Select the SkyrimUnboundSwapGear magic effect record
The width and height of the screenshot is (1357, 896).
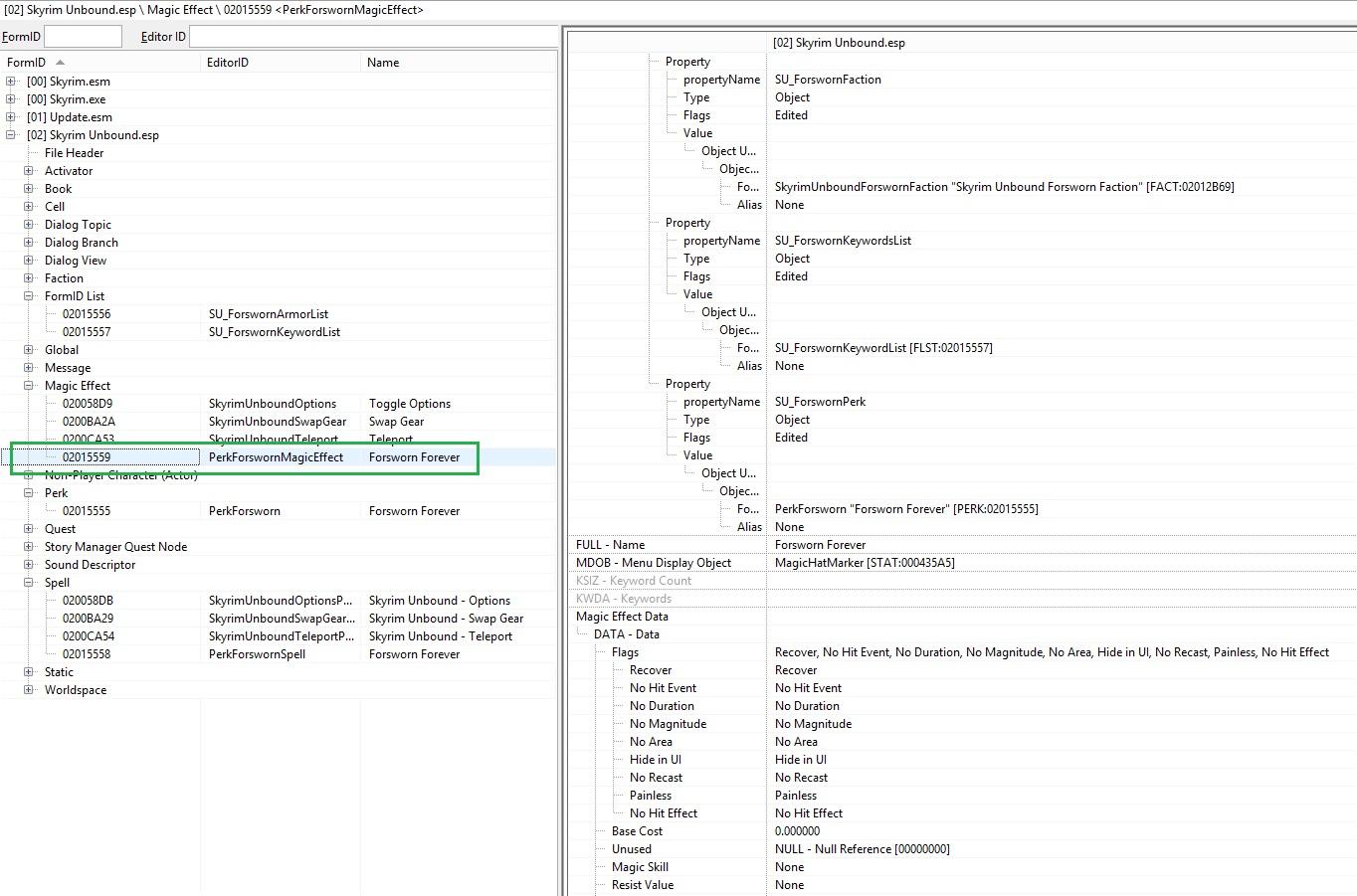pyautogui.click(x=278, y=422)
